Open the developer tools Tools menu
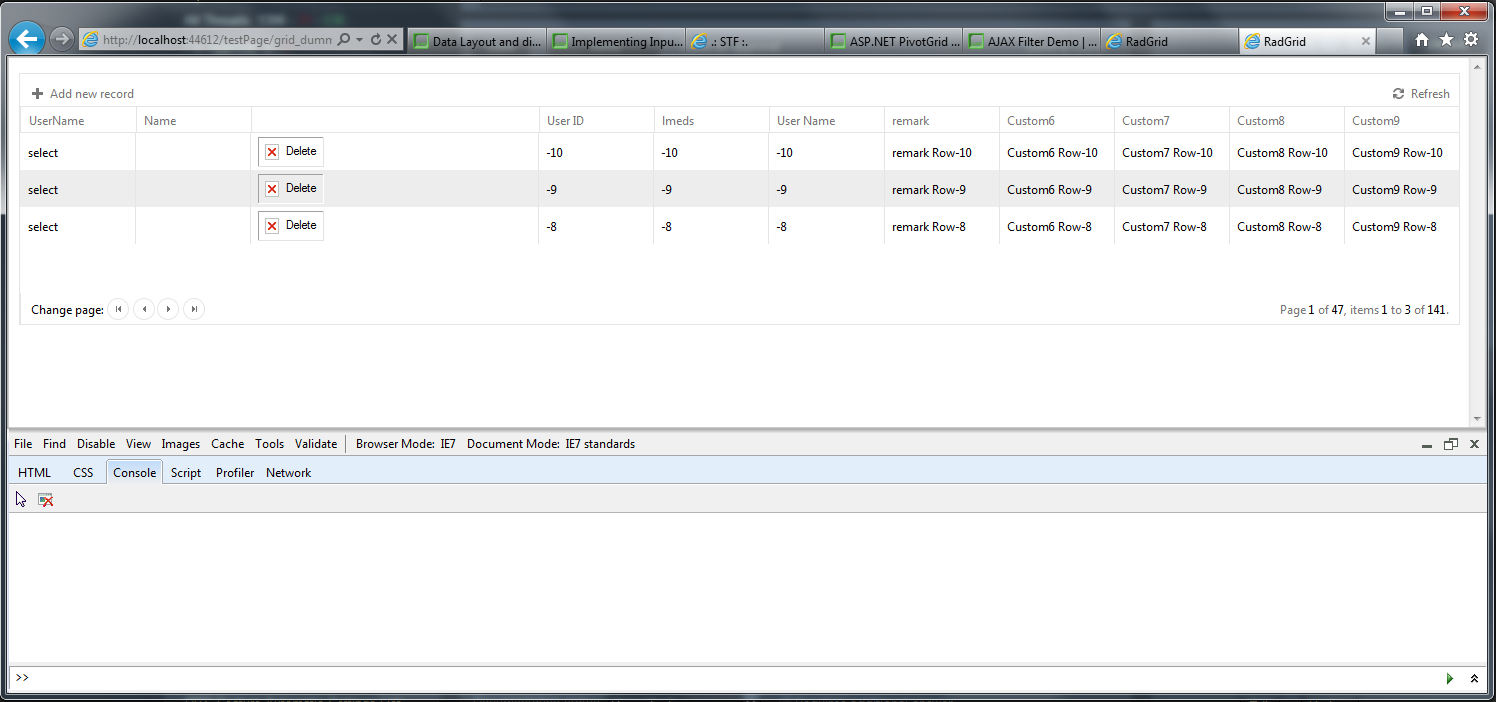 click(x=269, y=444)
